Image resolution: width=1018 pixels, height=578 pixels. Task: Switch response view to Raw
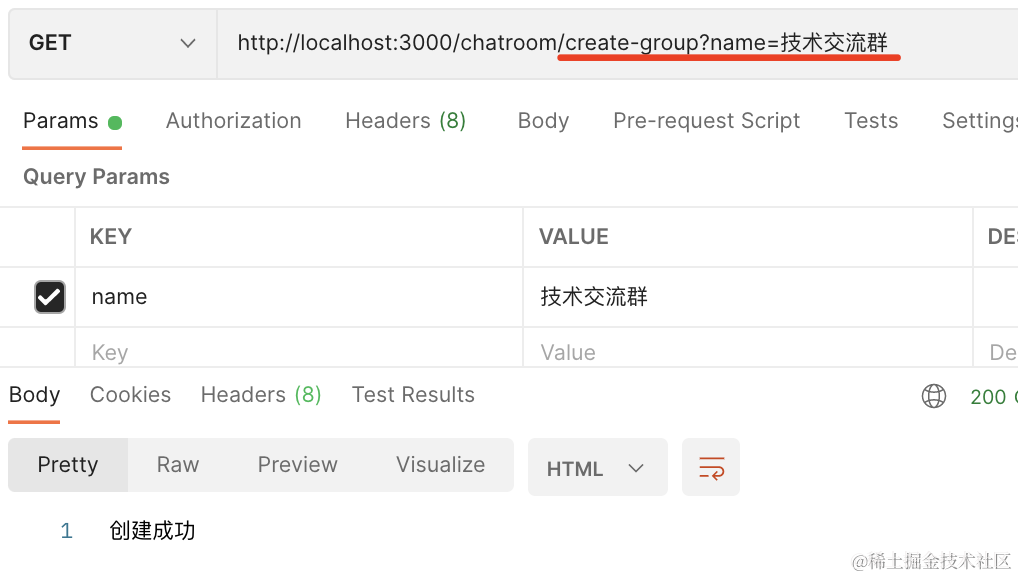coord(178,465)
